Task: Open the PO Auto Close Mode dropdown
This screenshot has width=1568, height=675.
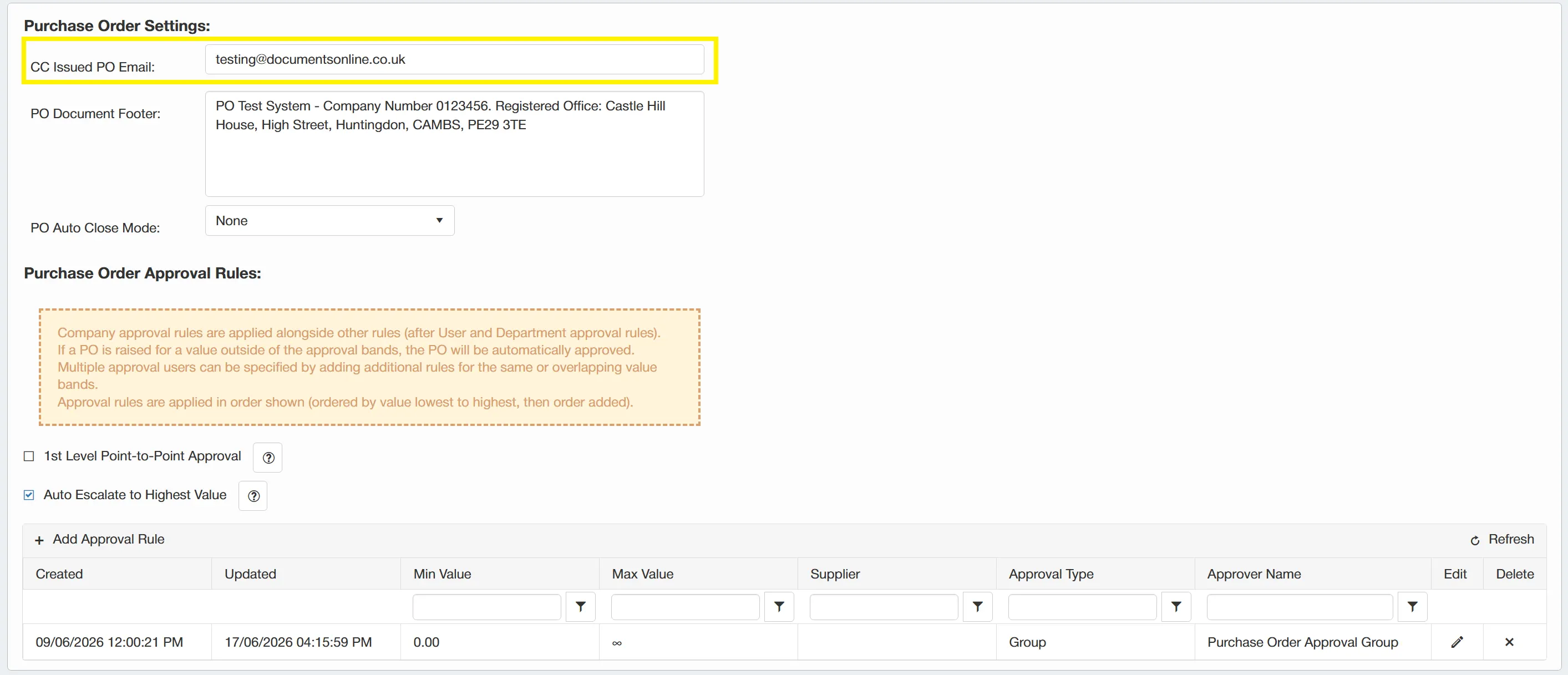Action: [x=330, y=220]
